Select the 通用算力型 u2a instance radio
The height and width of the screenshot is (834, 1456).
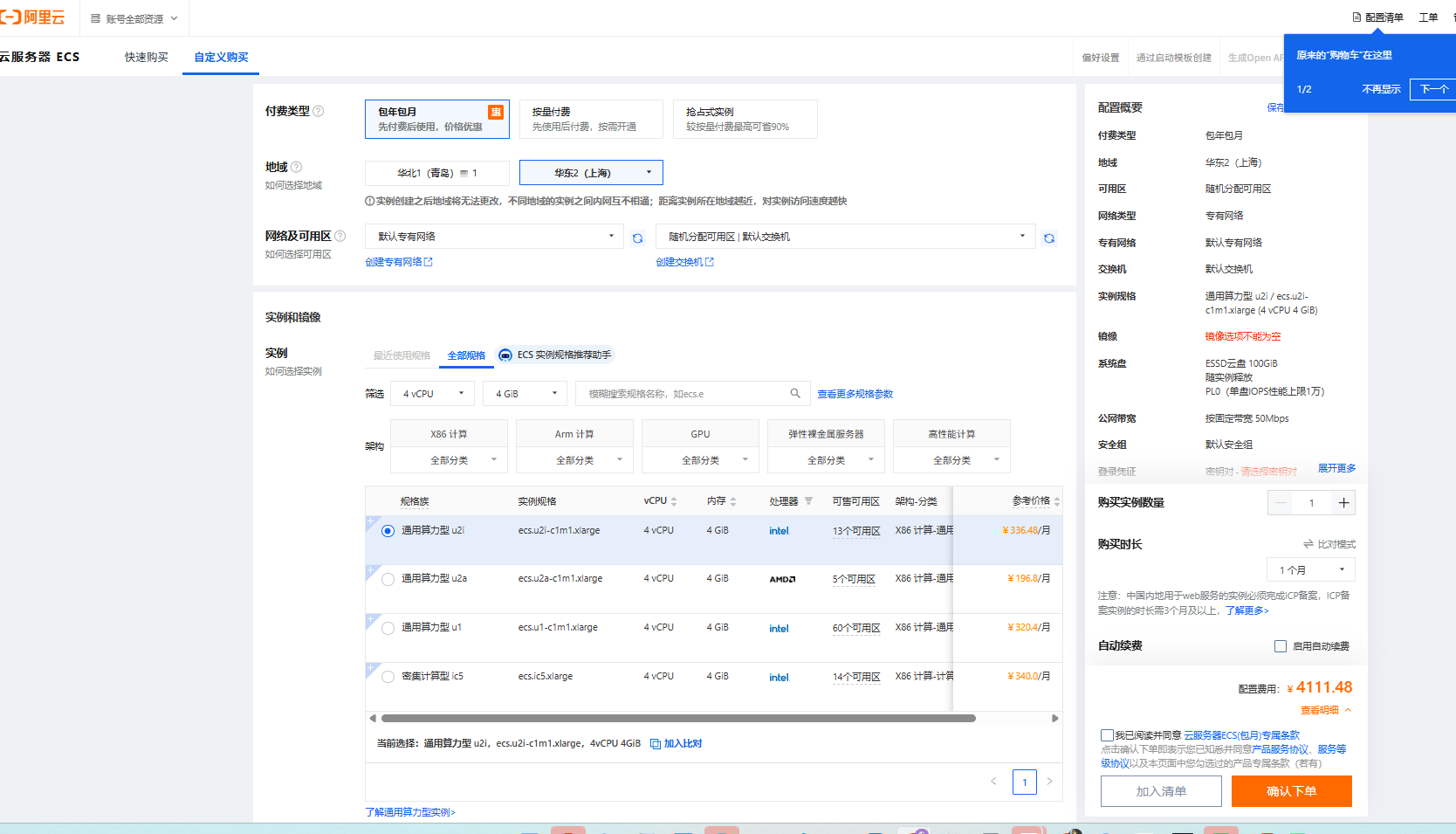388,579
